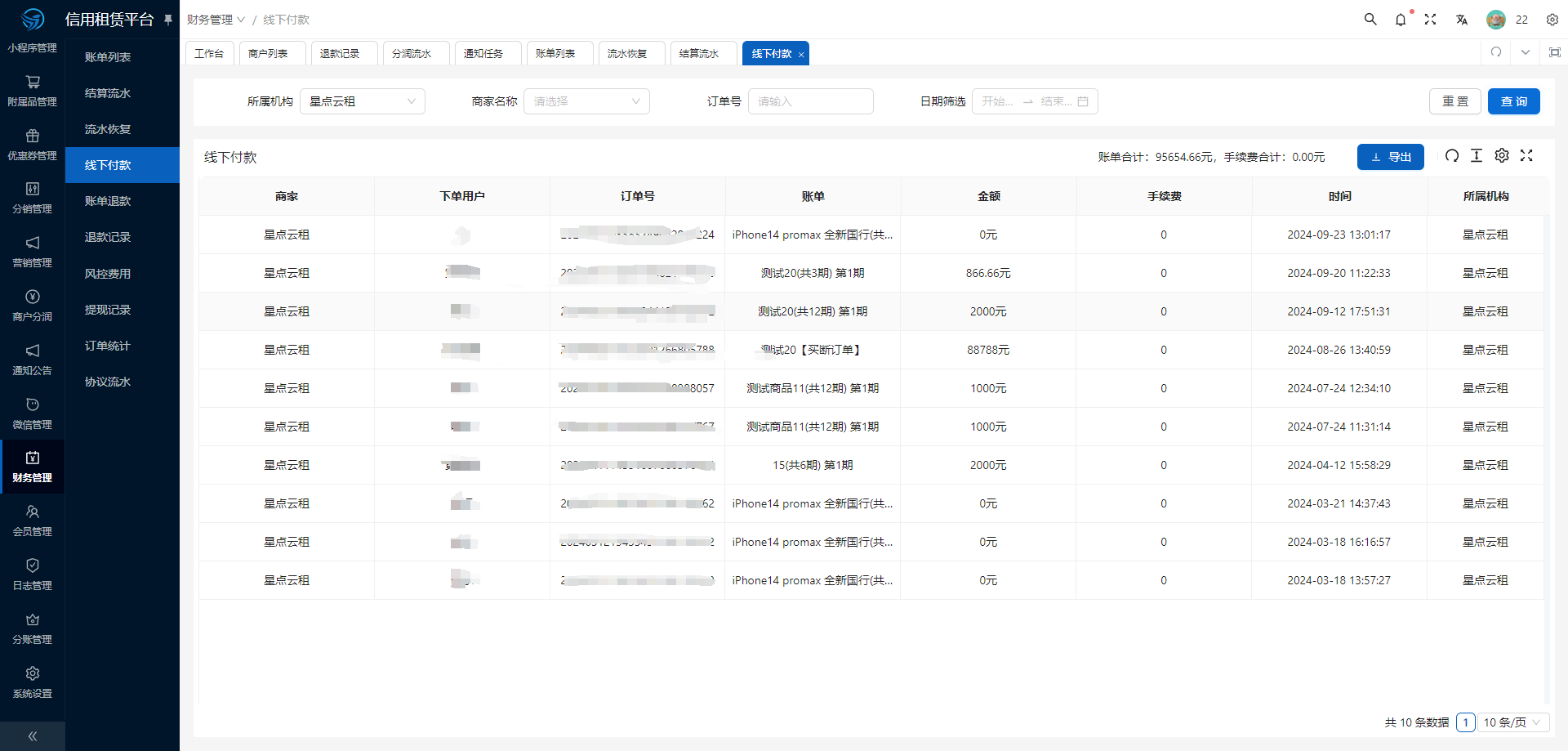The width and height of the screenshot is (1568, 751).
Task: Click the 导出 export button
Action: click(x=1390, y=157)
